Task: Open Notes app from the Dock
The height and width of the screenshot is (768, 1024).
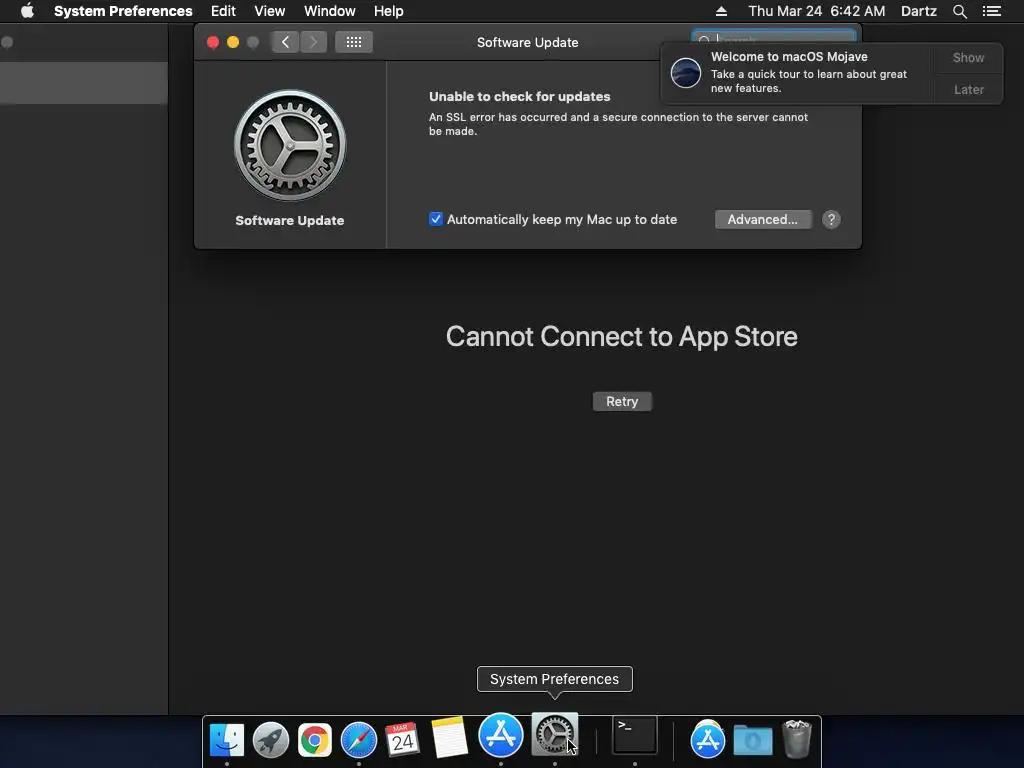Action: point(449,738)
